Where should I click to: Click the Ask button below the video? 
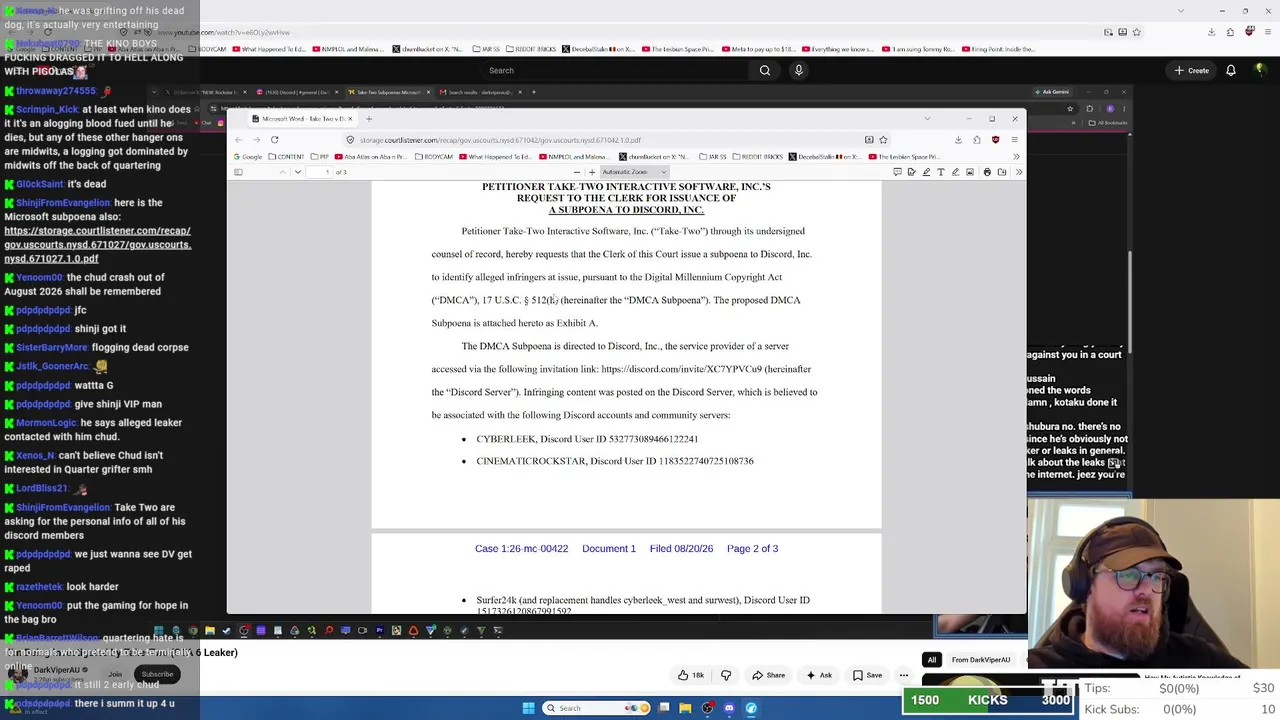(x=819, y=675)
